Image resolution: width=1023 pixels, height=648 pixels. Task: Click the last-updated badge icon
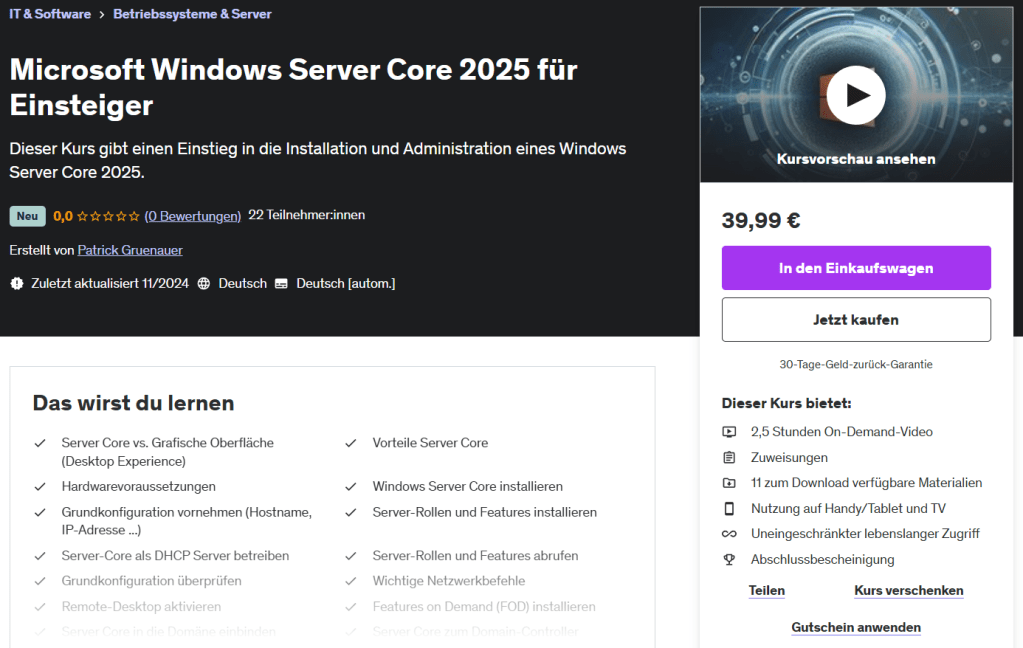(x=17, y=284)
